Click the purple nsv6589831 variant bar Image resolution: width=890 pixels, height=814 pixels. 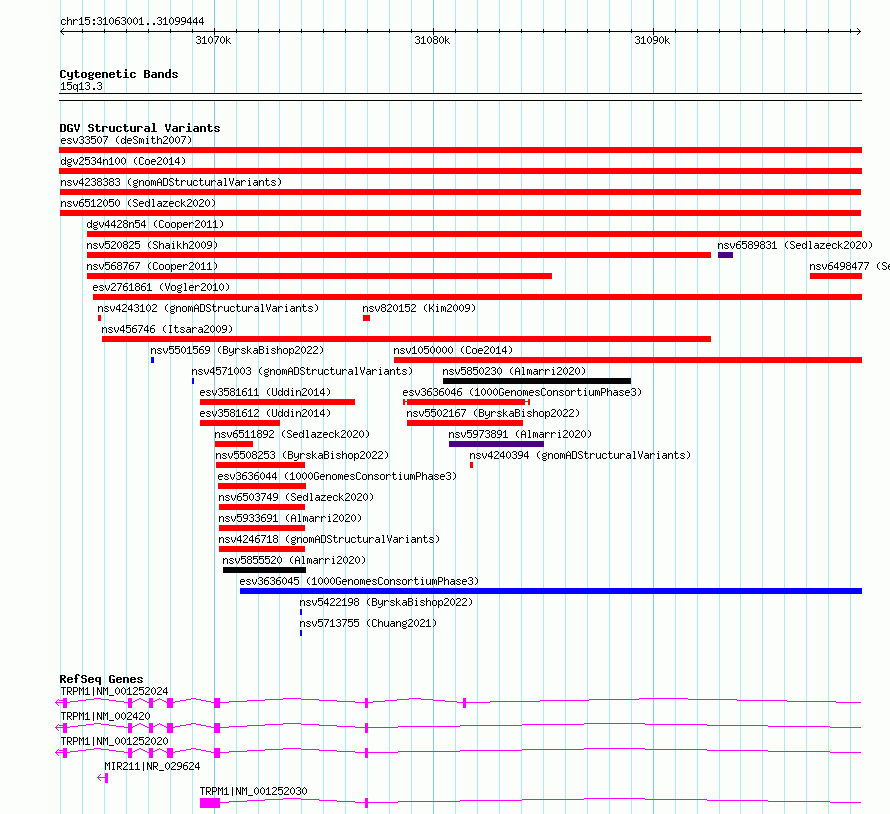(725, 255)
